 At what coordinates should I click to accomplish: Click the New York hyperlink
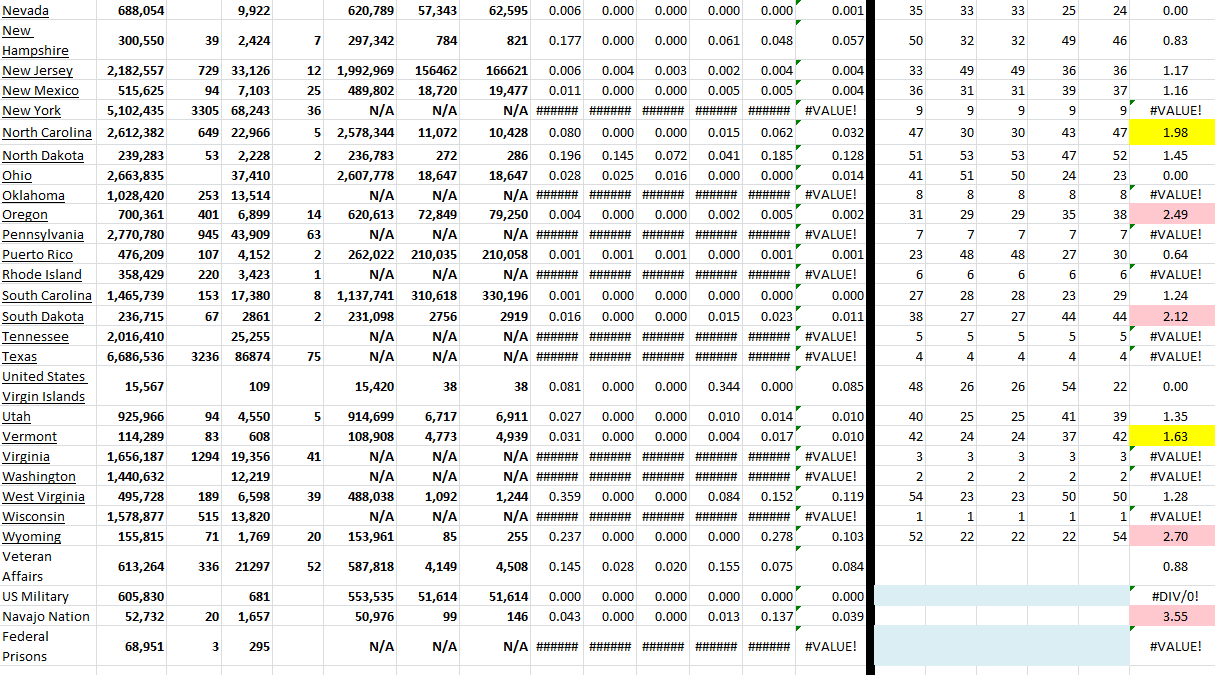[x=31, y=110]
